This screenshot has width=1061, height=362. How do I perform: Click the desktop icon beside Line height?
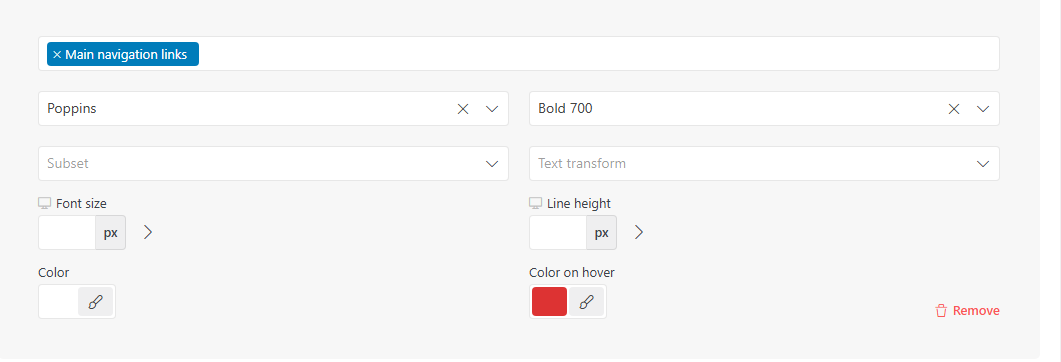(x=535, y=203)
